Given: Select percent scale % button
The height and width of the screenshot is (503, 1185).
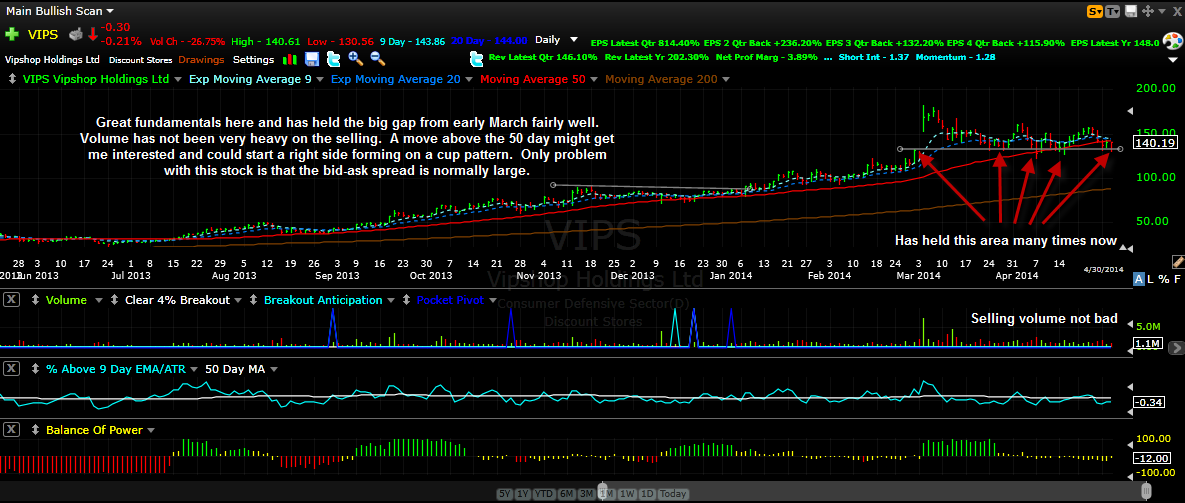Looking at the screenshot, I should [1163, 280].
